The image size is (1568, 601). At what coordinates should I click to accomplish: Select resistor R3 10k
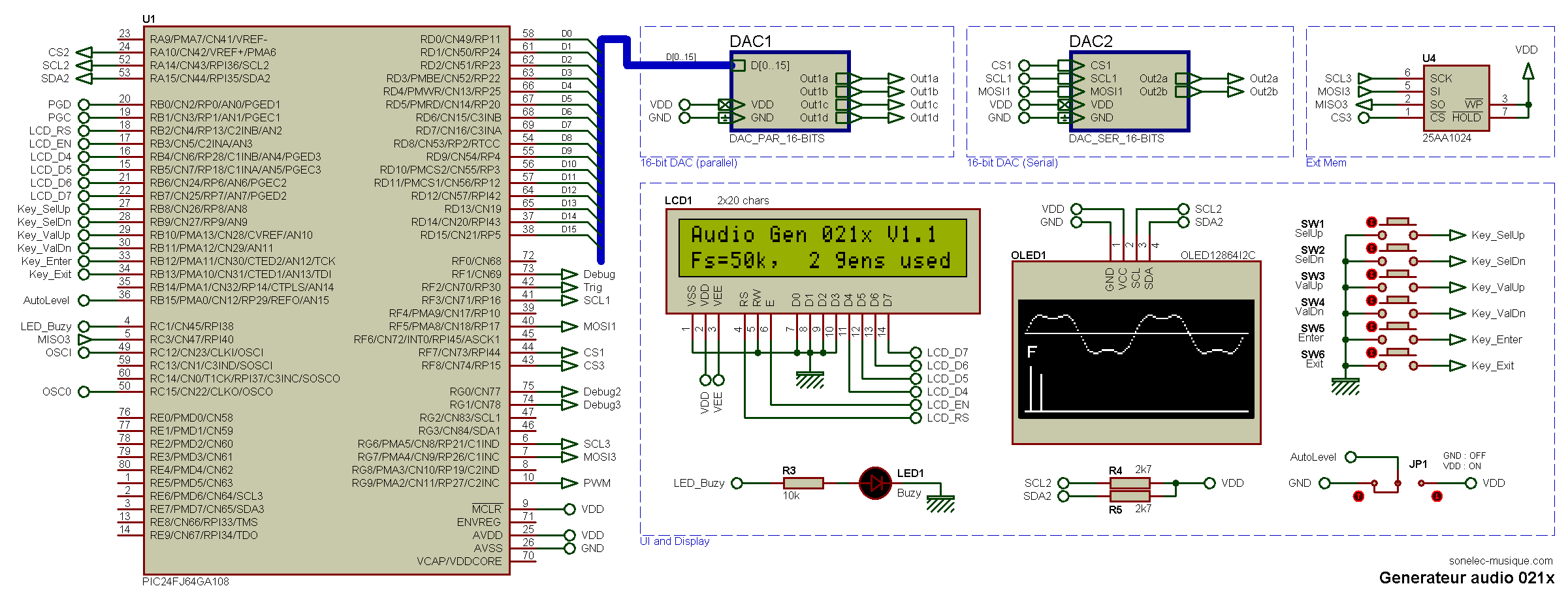tap(803, 483)
